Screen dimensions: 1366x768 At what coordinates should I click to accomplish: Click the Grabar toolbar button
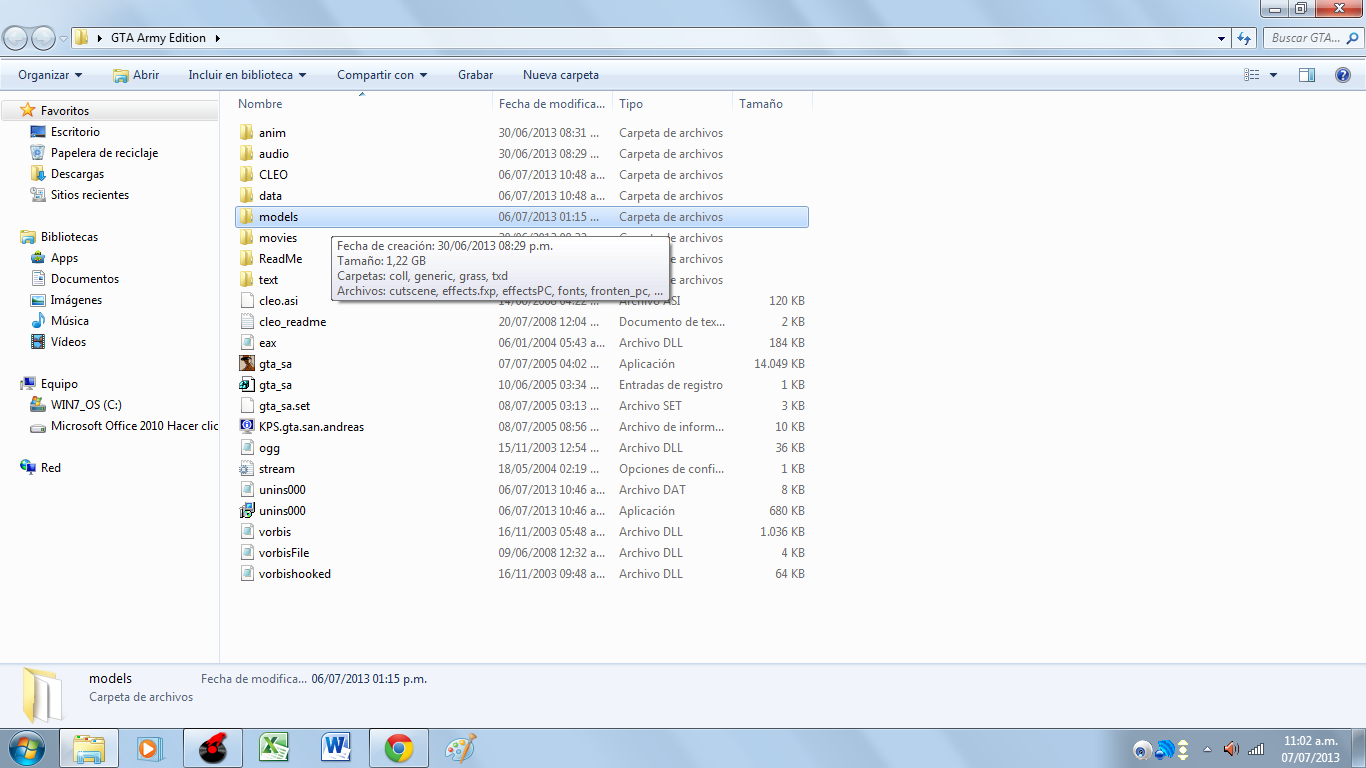476,75
